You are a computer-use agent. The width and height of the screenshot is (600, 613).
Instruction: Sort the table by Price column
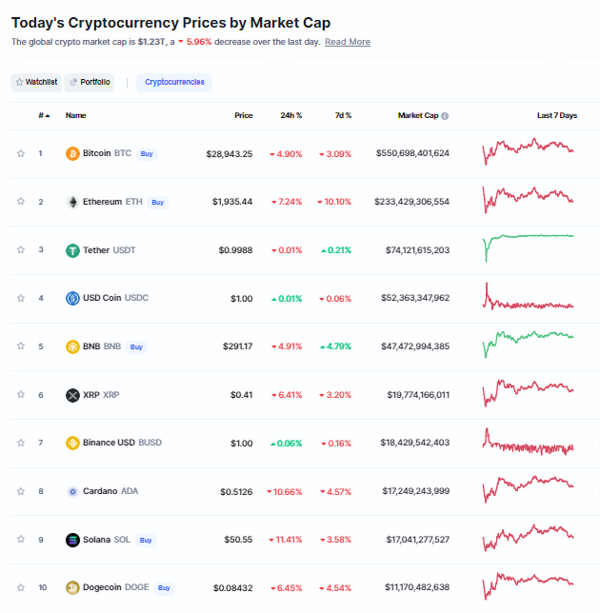point(244,115)
